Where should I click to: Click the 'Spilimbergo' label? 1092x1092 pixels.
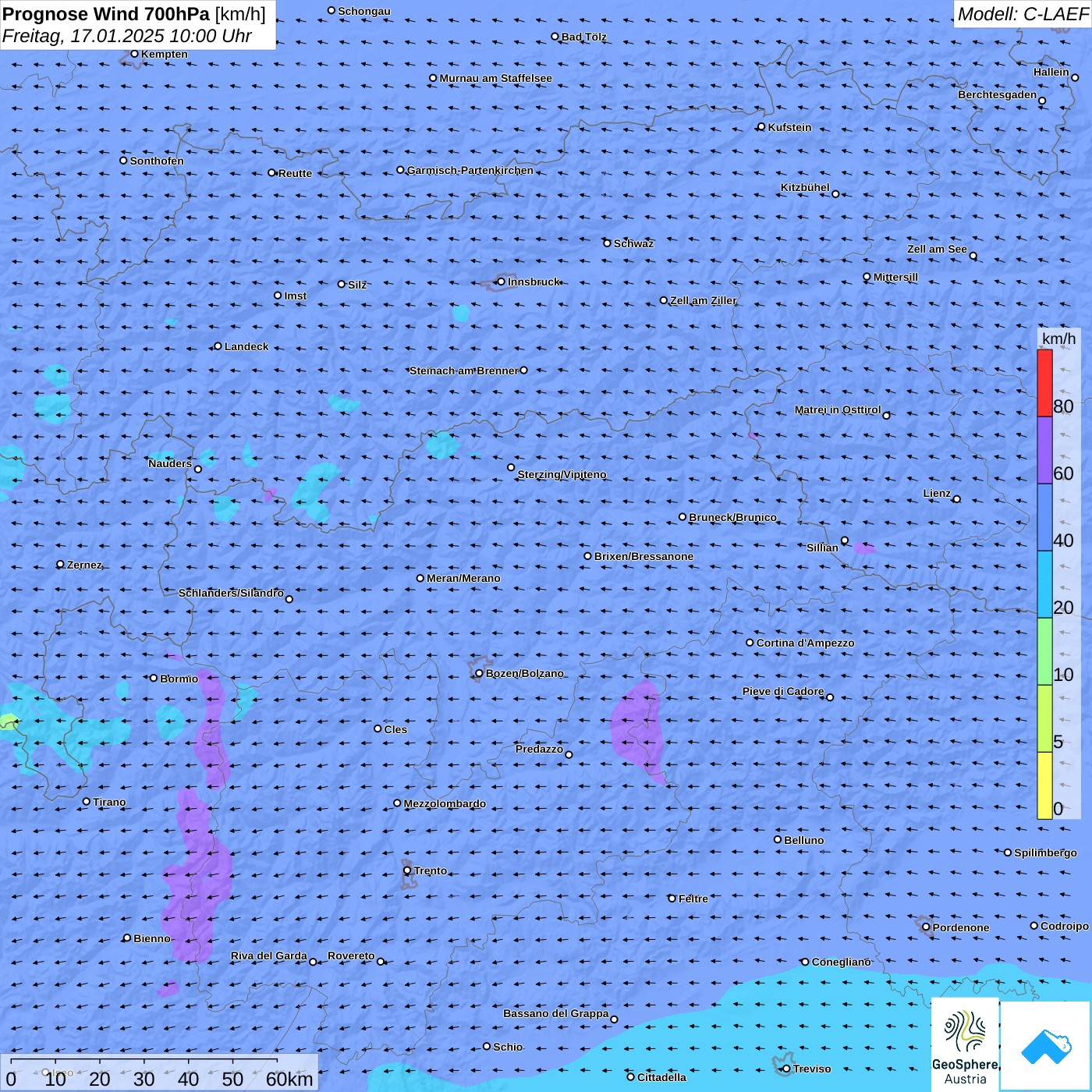(1045, 853)
